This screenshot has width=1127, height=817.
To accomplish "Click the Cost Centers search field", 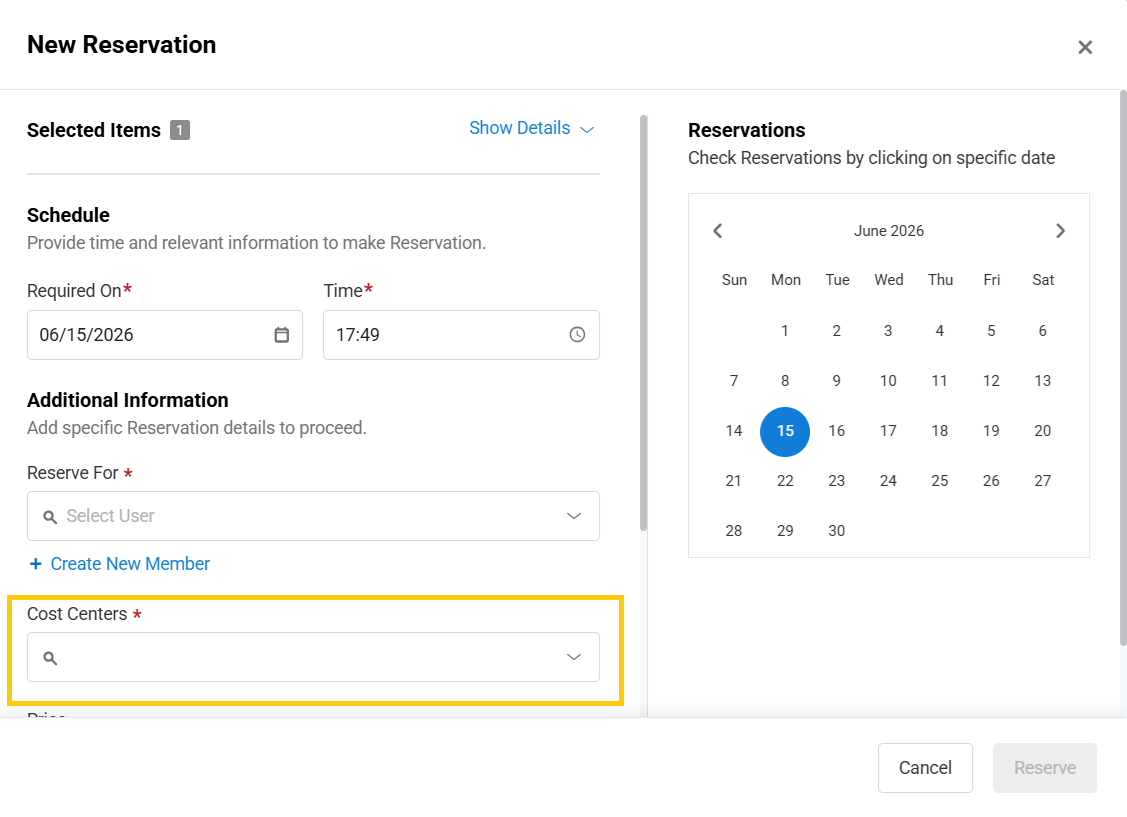I will (x=313, y=657).
